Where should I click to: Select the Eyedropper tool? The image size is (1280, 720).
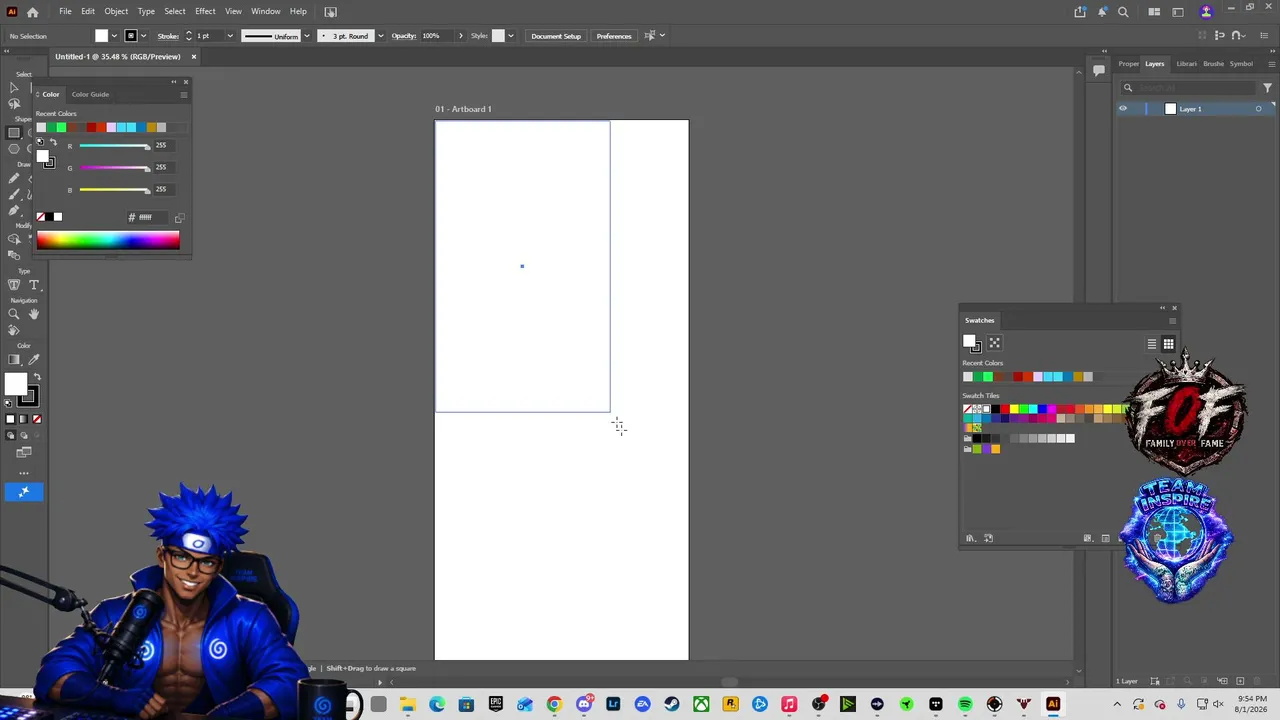coord(33,360)
